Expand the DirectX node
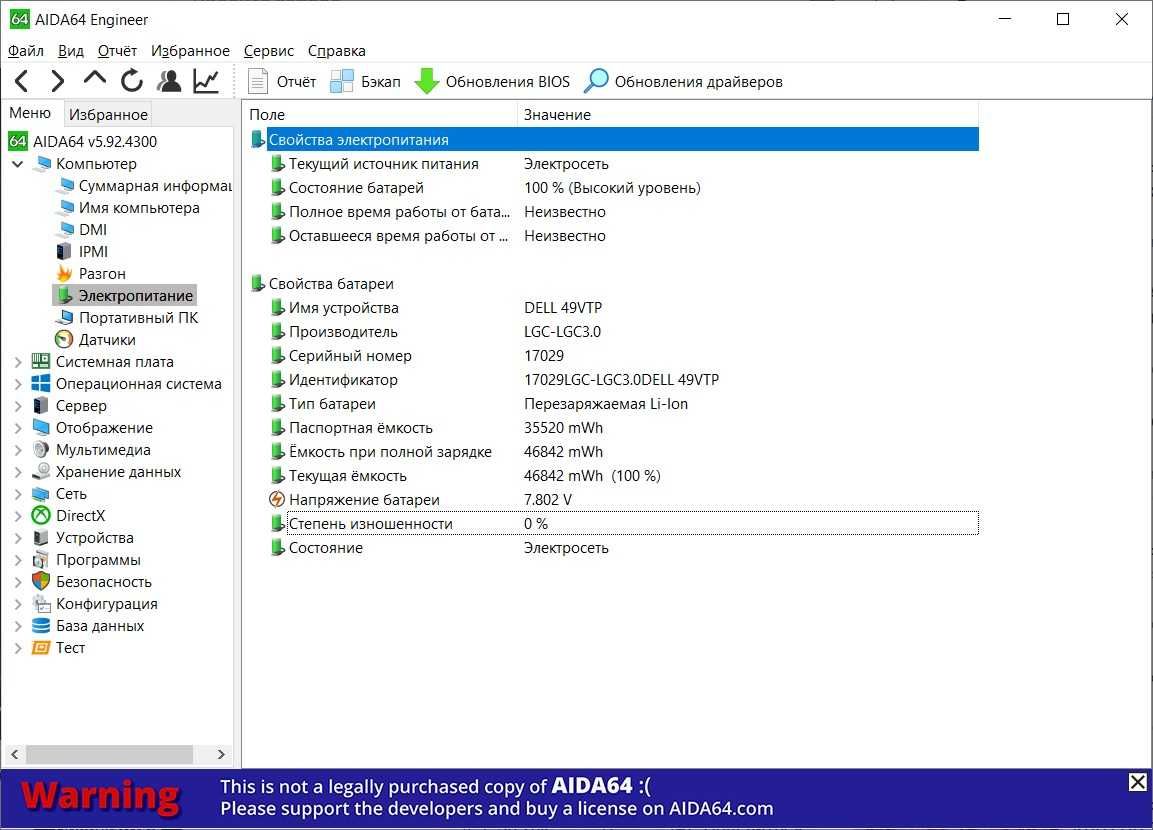 (x=18, y=516)
